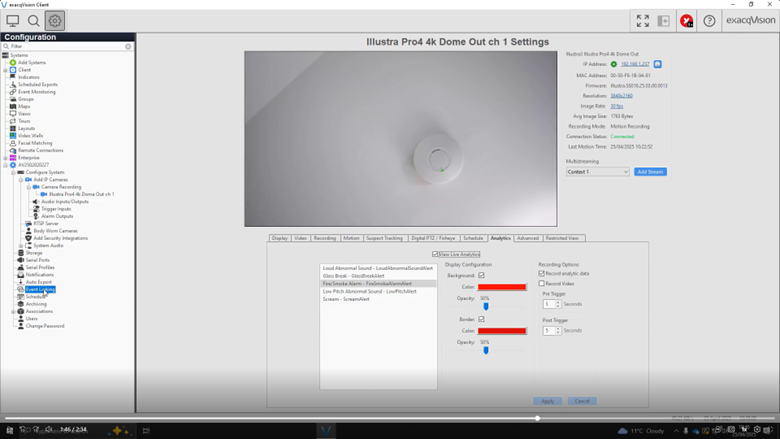Screen dimensions: 780x439
Task: Collapse the Configure System tree node
Action: click(x=13, y=172)
